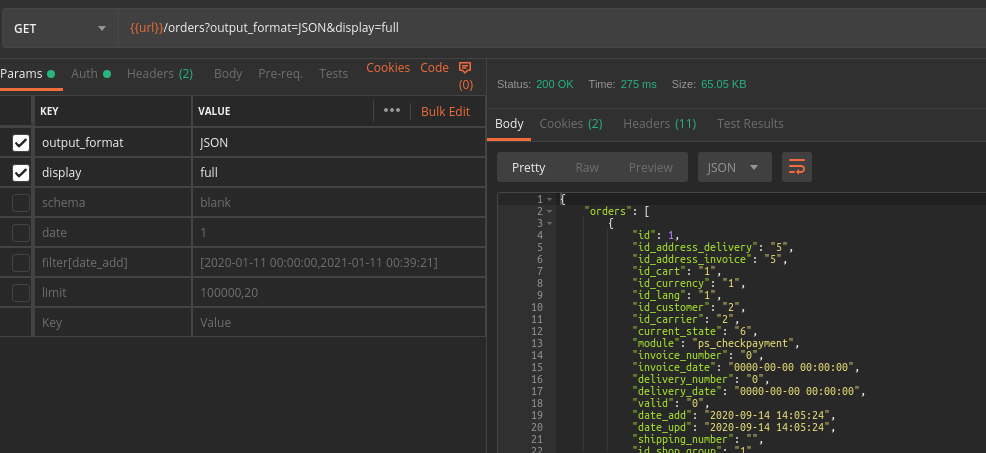The image size is (986, 453).
Task: Click the schema key cell
Action: (x=113, y=203)
